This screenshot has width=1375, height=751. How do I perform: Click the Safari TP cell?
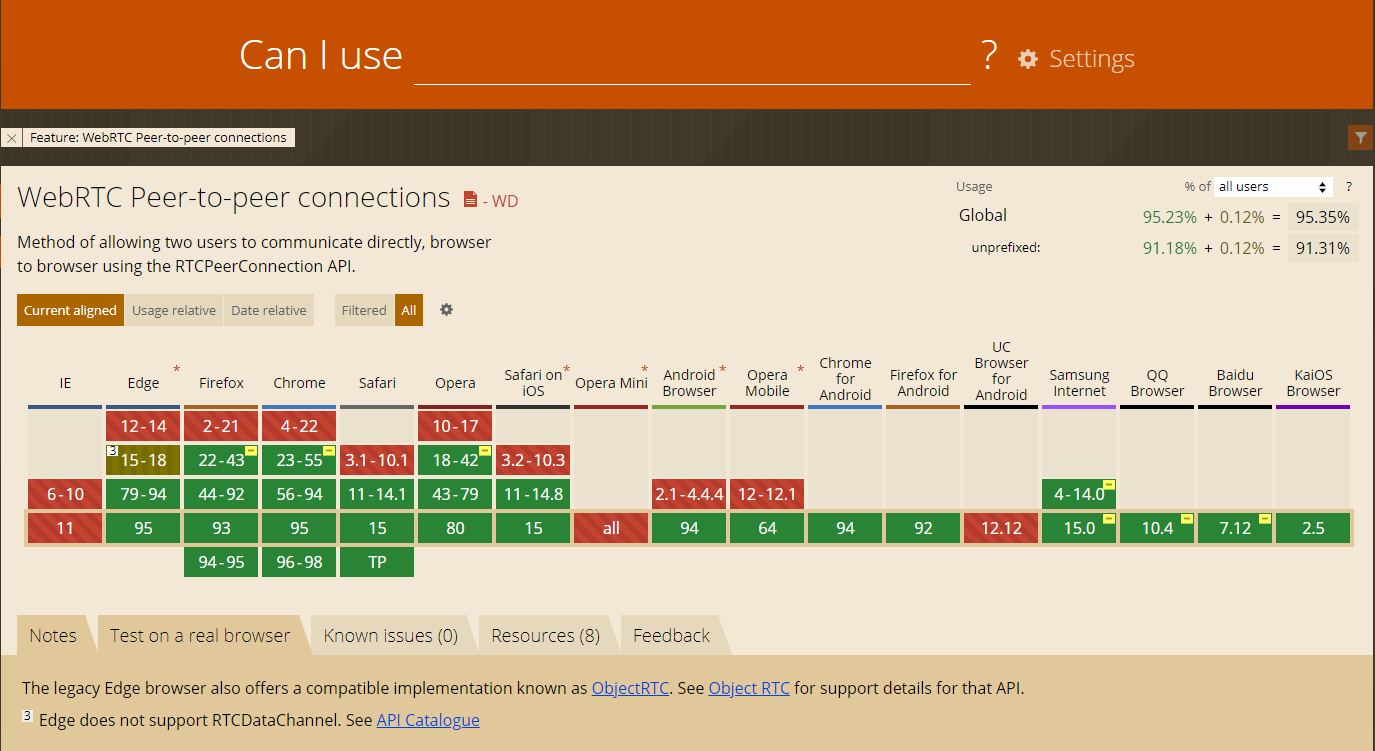point(377,562)
